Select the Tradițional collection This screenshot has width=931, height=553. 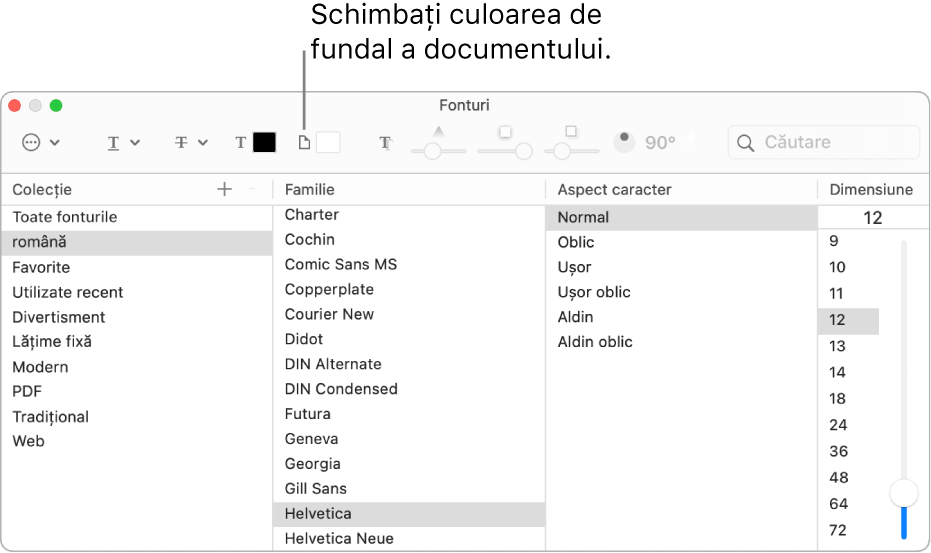click(137, 417)
